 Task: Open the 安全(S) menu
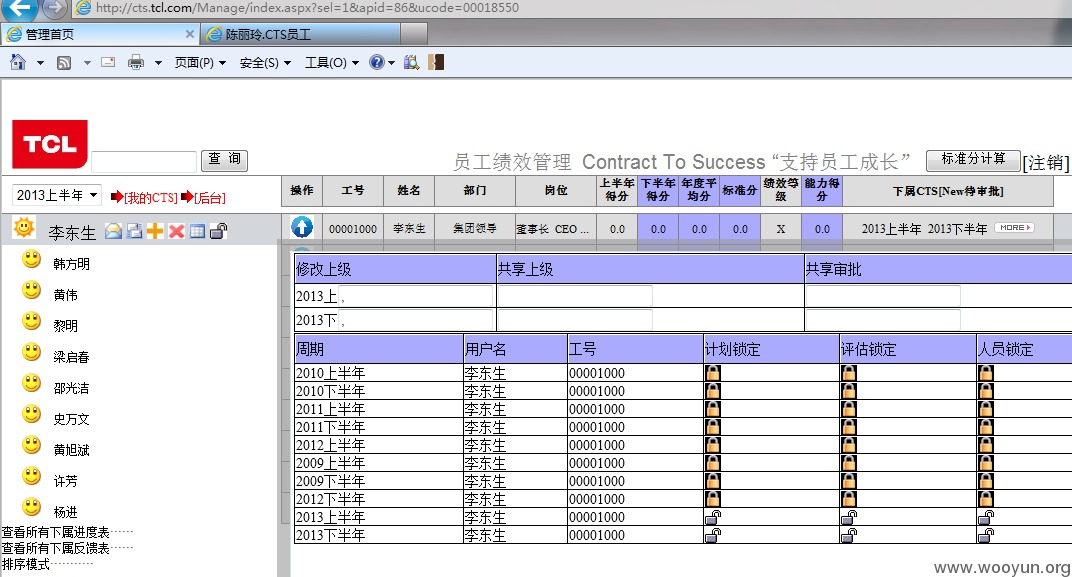[265, 63]
